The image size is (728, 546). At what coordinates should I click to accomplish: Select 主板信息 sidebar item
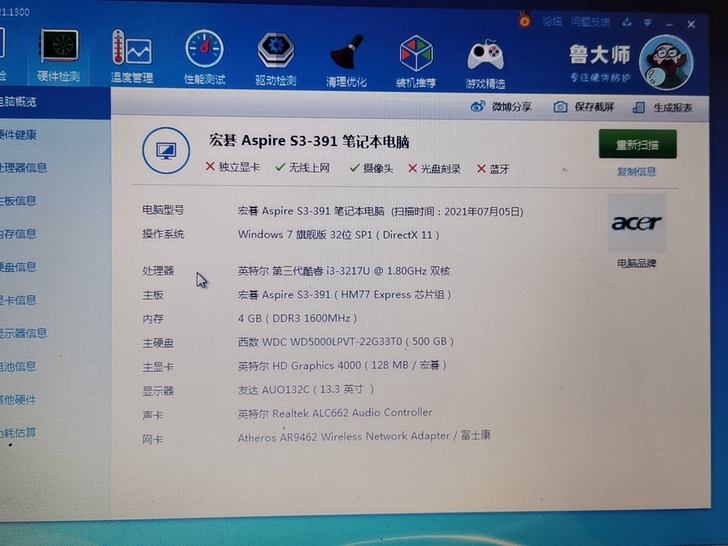(18, 201)
